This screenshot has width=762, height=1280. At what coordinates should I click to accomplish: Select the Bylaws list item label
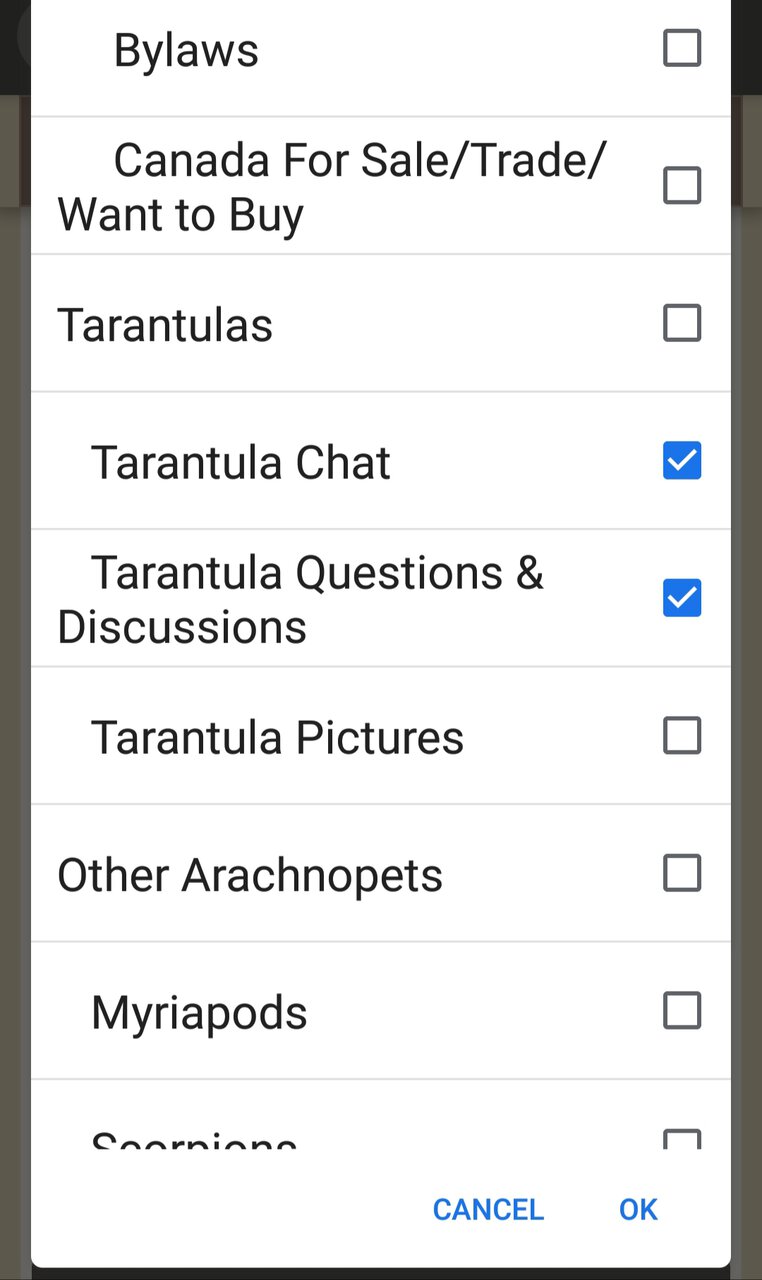pyautogui.click(x=186, y=50)
